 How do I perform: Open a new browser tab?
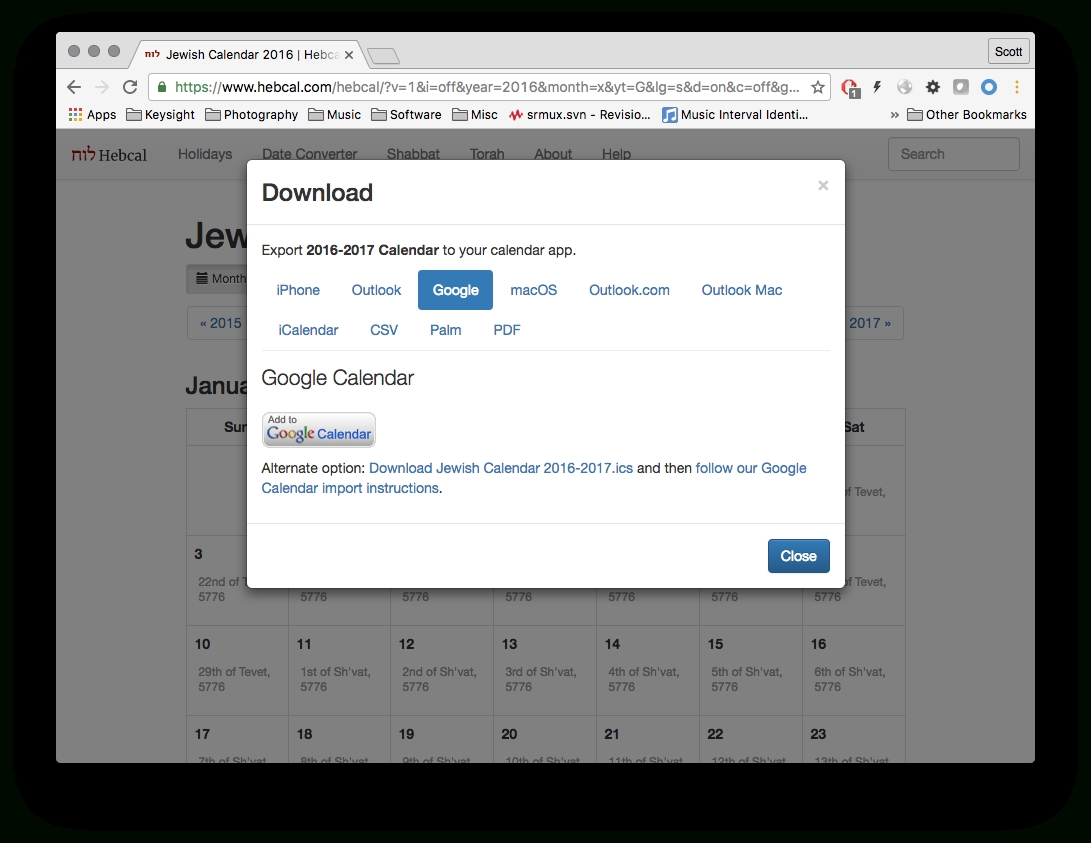pos(383,56)
